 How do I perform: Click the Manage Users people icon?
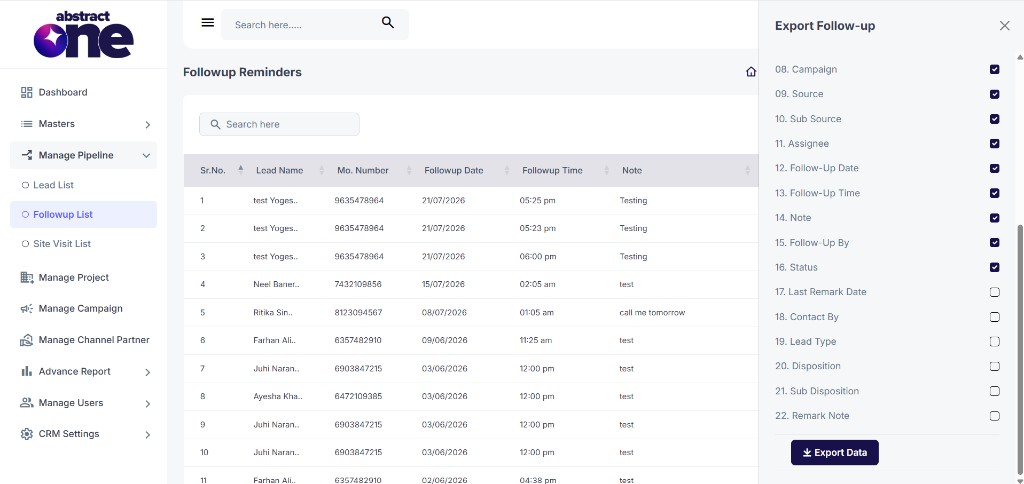click(27, 402)
